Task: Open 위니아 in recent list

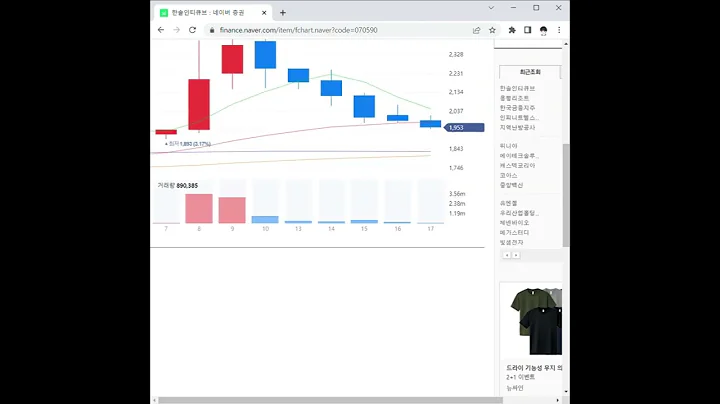Action: pos(508,146)
